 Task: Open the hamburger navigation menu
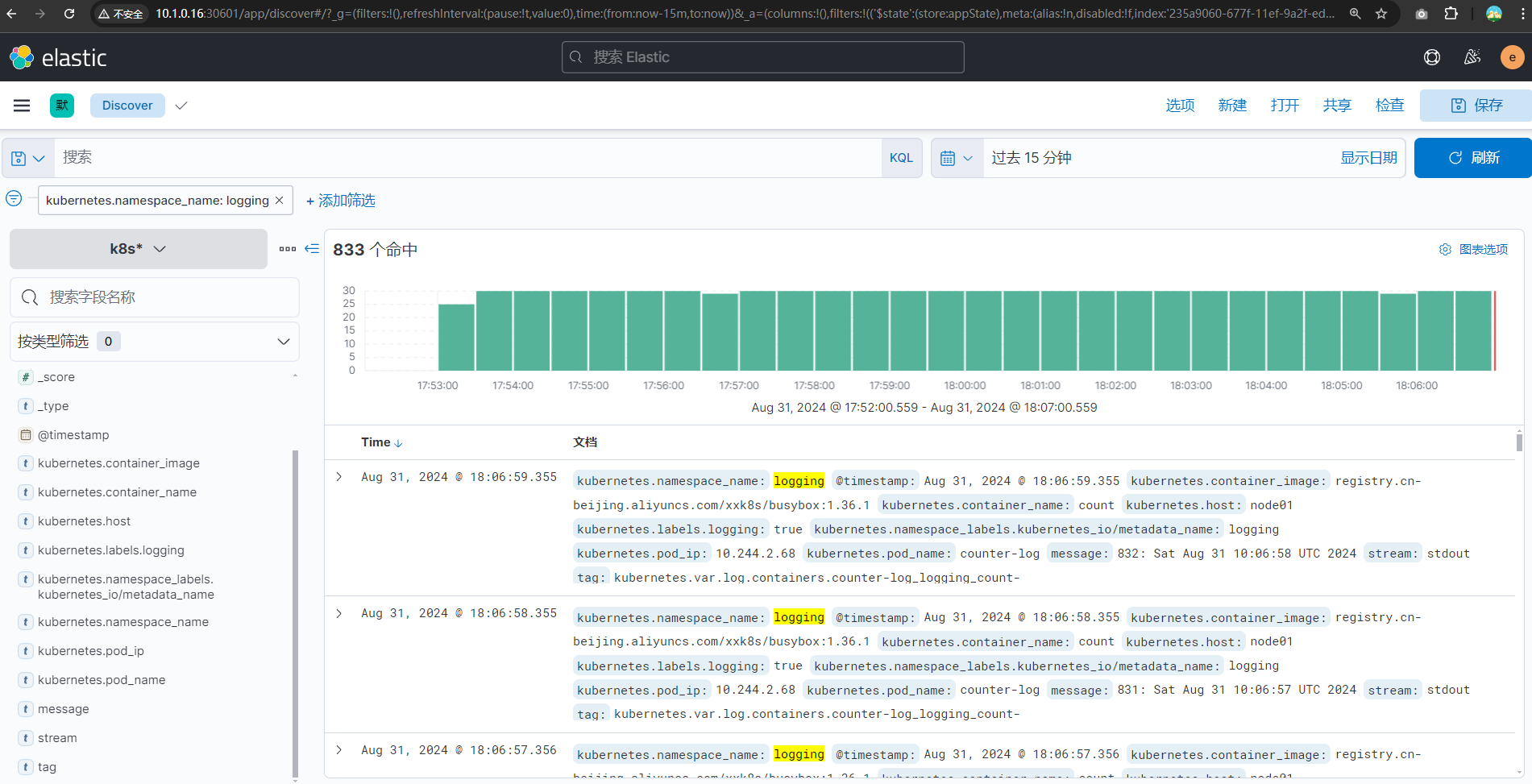22,106
